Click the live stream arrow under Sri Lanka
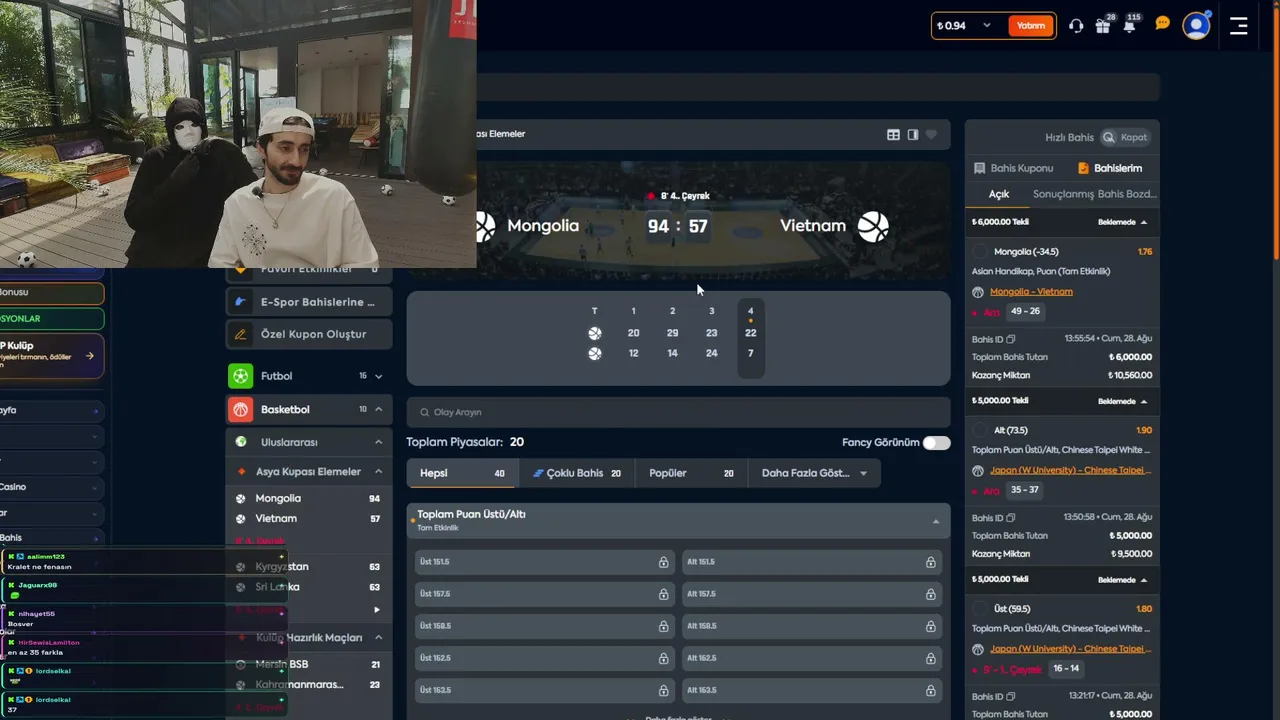This screenshot has height=720, width=1280. (x=377, y=609)
